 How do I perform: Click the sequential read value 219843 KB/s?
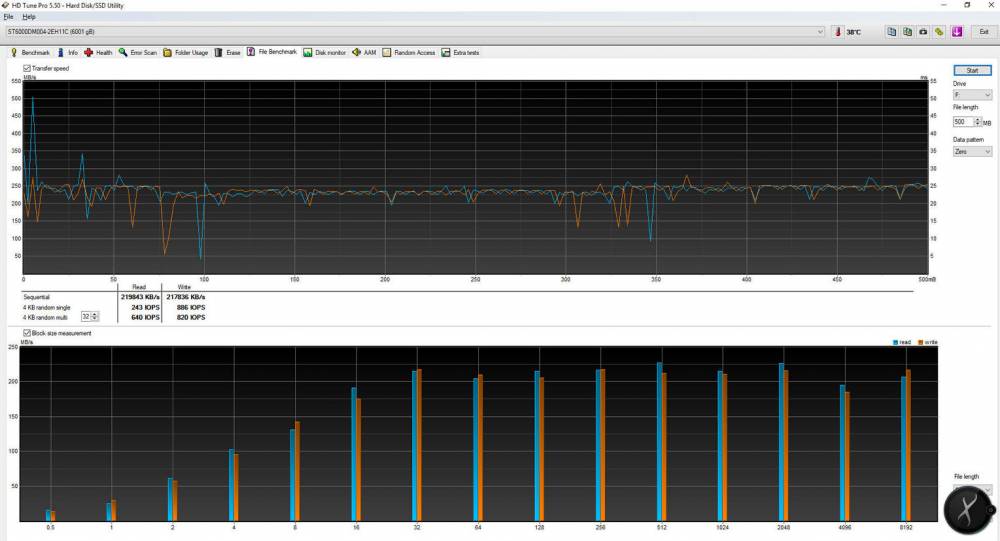click(x=140, y=297)
